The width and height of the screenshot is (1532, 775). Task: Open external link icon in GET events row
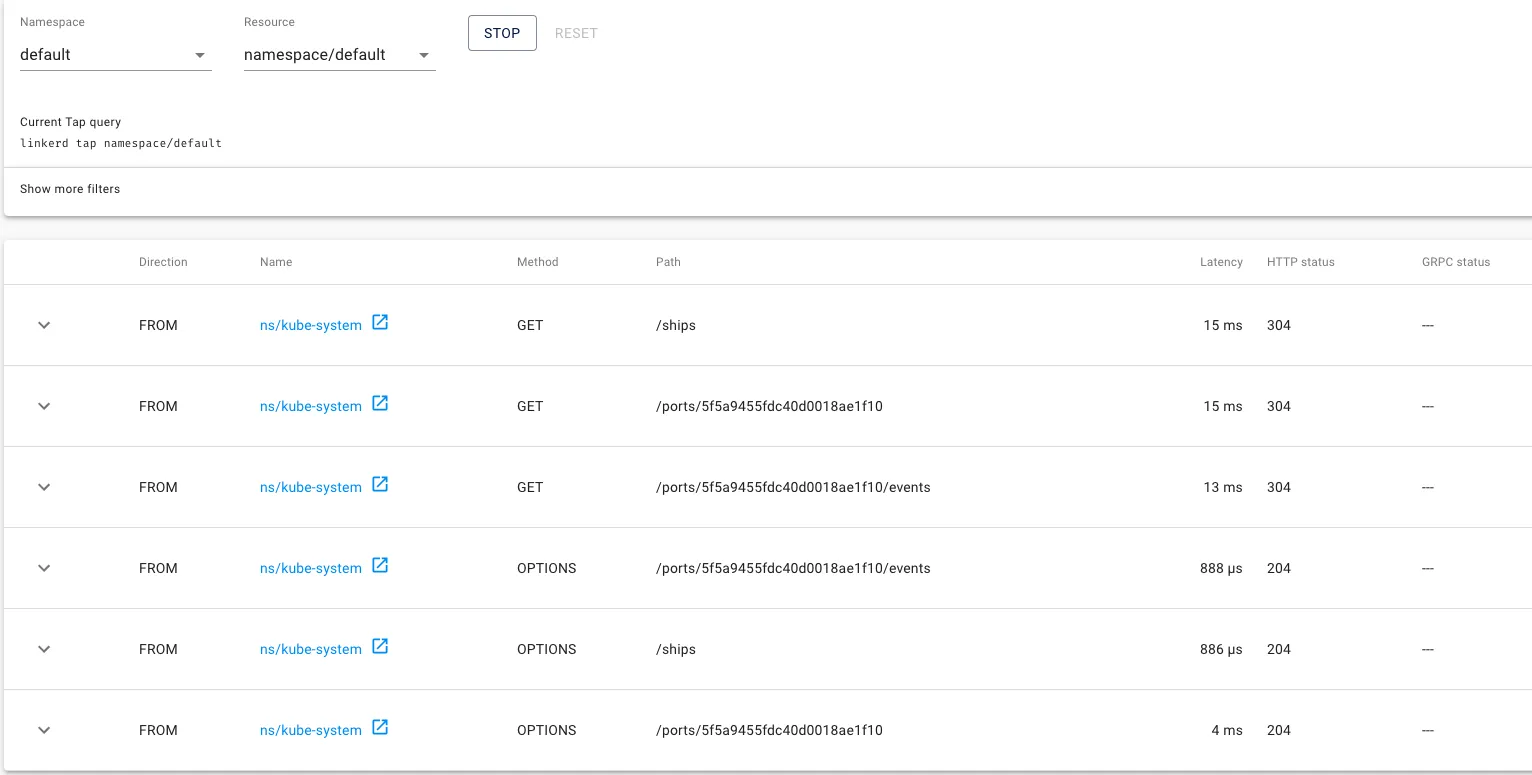380,485
